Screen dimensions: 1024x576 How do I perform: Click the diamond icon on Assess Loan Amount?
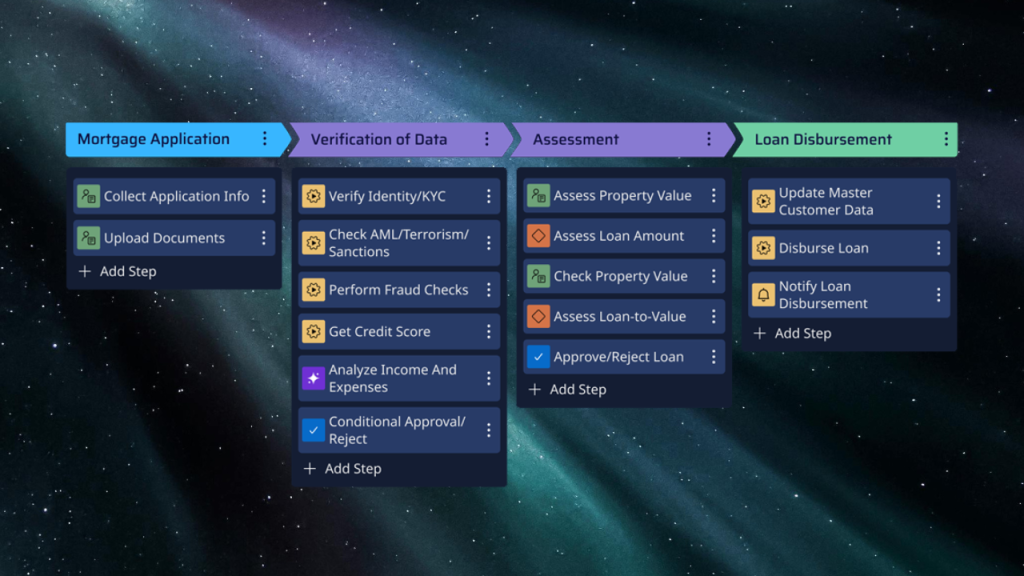pyautogui.click(x=540, y=236)
